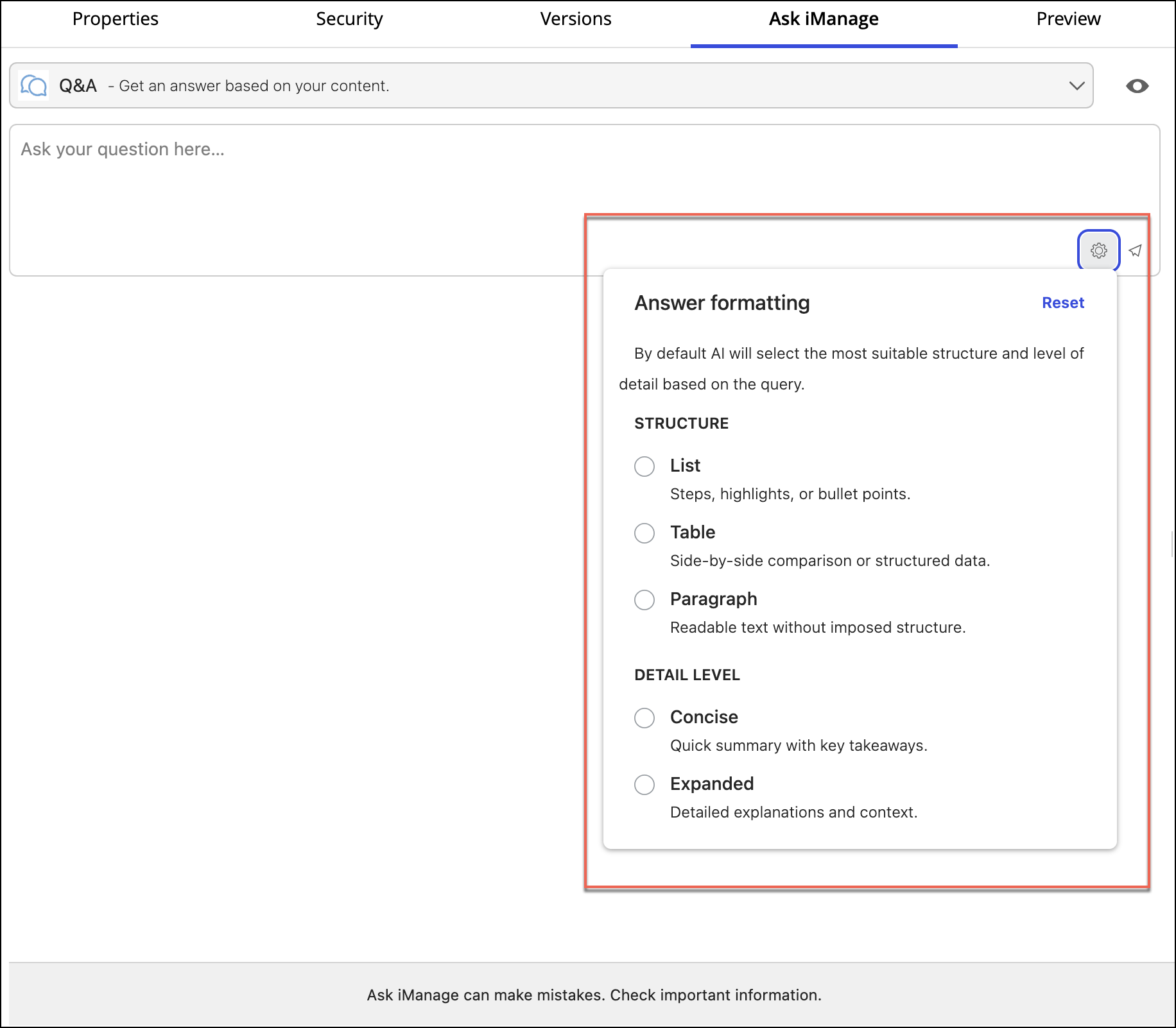This screenshot has width=1176, height=1028.
Task: Select the Ask iManage tab
Action: tap(824, 19)
